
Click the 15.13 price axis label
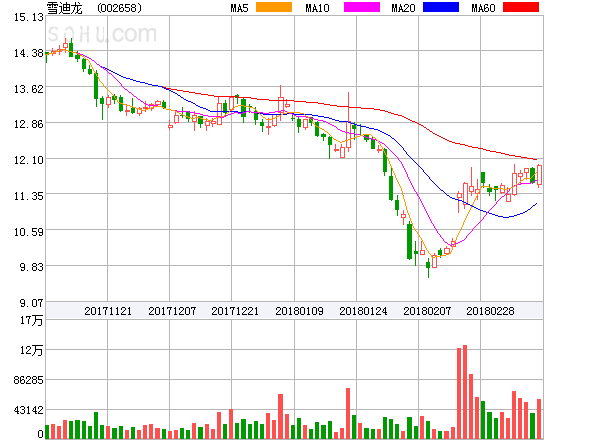point(29,17)
